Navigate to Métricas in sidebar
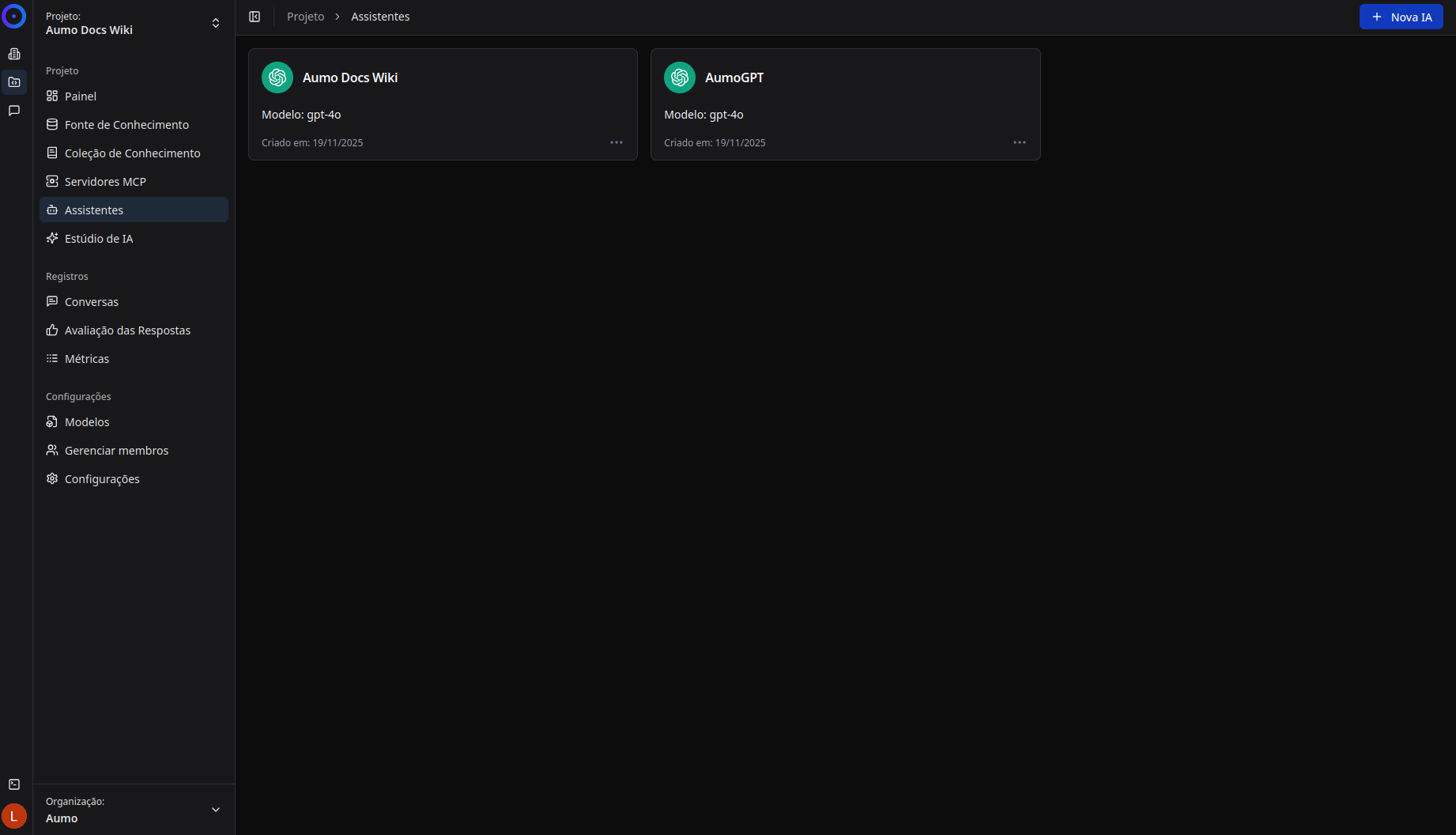 coord(87,359)
